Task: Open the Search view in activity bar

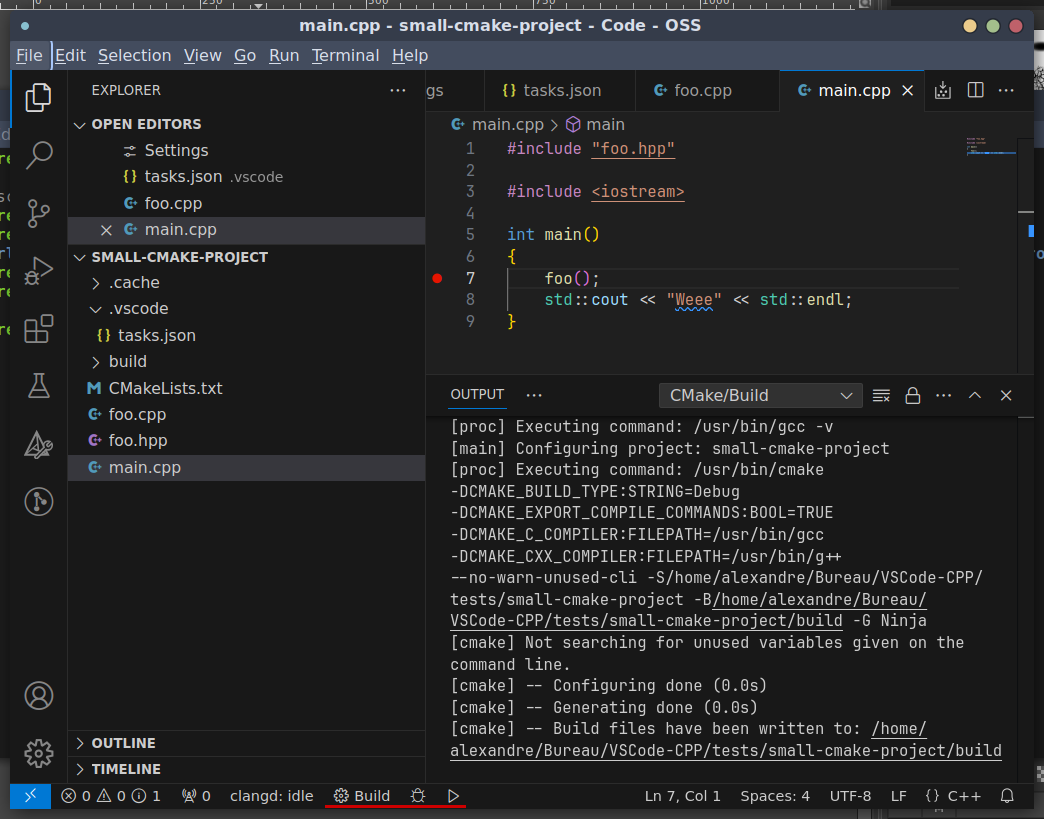Action: 39,155
